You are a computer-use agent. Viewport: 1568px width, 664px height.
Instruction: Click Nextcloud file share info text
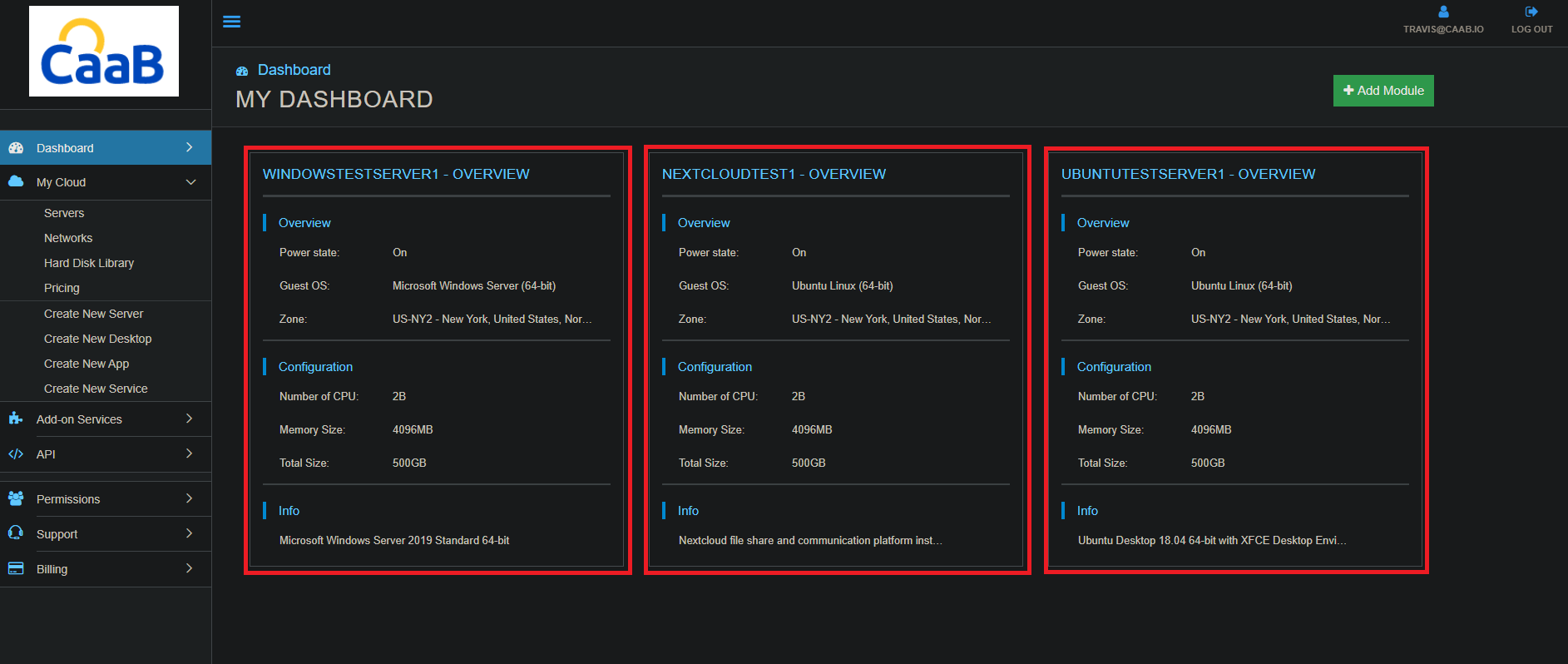[x=810, y=540]
